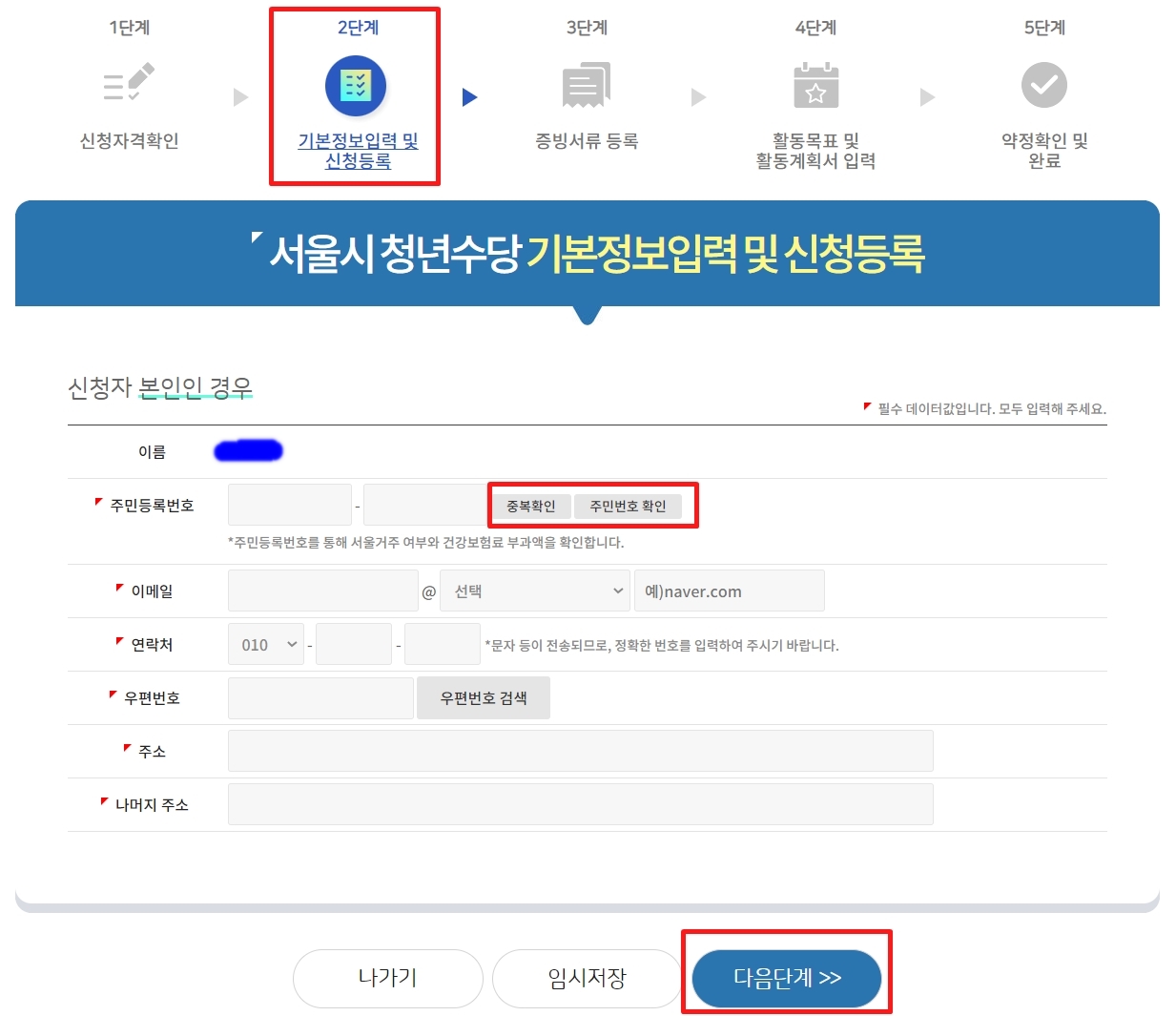
Task: Focus the middle 연락처 number field
Action: pos(354,644)
